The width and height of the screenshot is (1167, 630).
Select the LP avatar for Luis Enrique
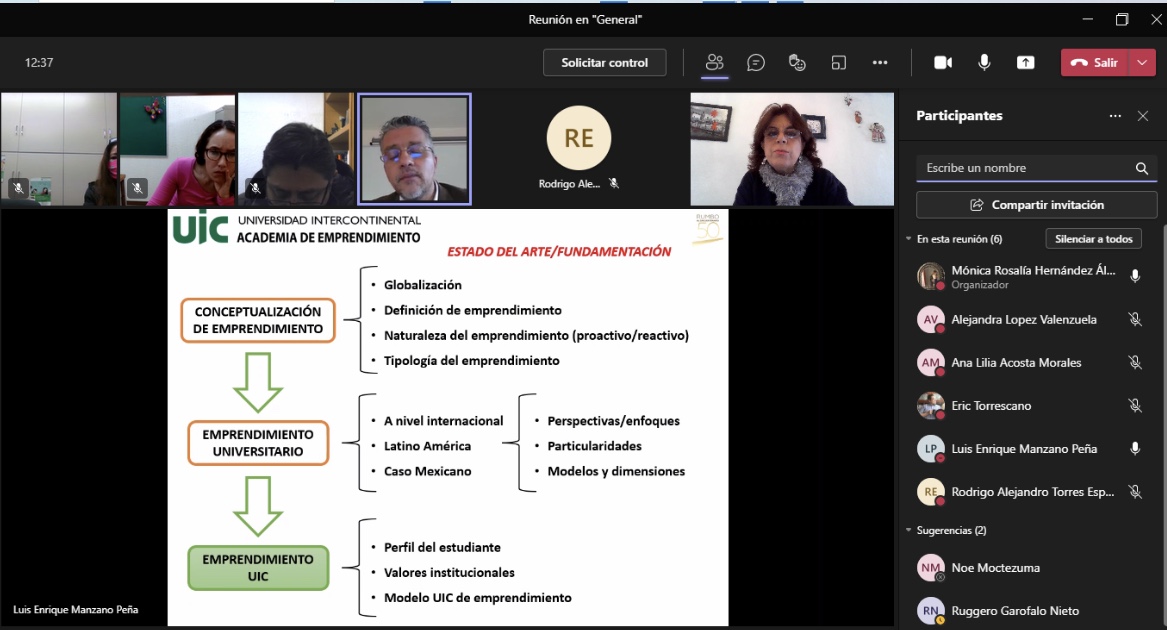click(x=930, y=449)
